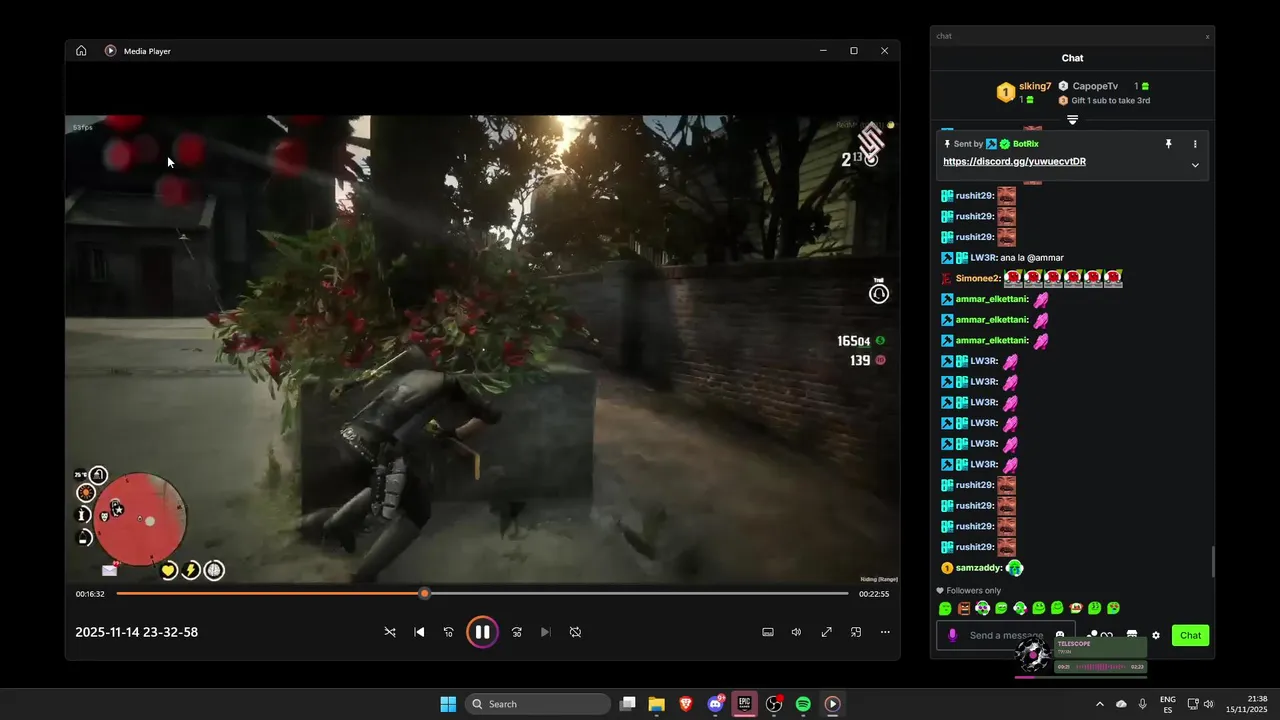Select the last quick emote with heart eyes

(x=1114, y=608)
